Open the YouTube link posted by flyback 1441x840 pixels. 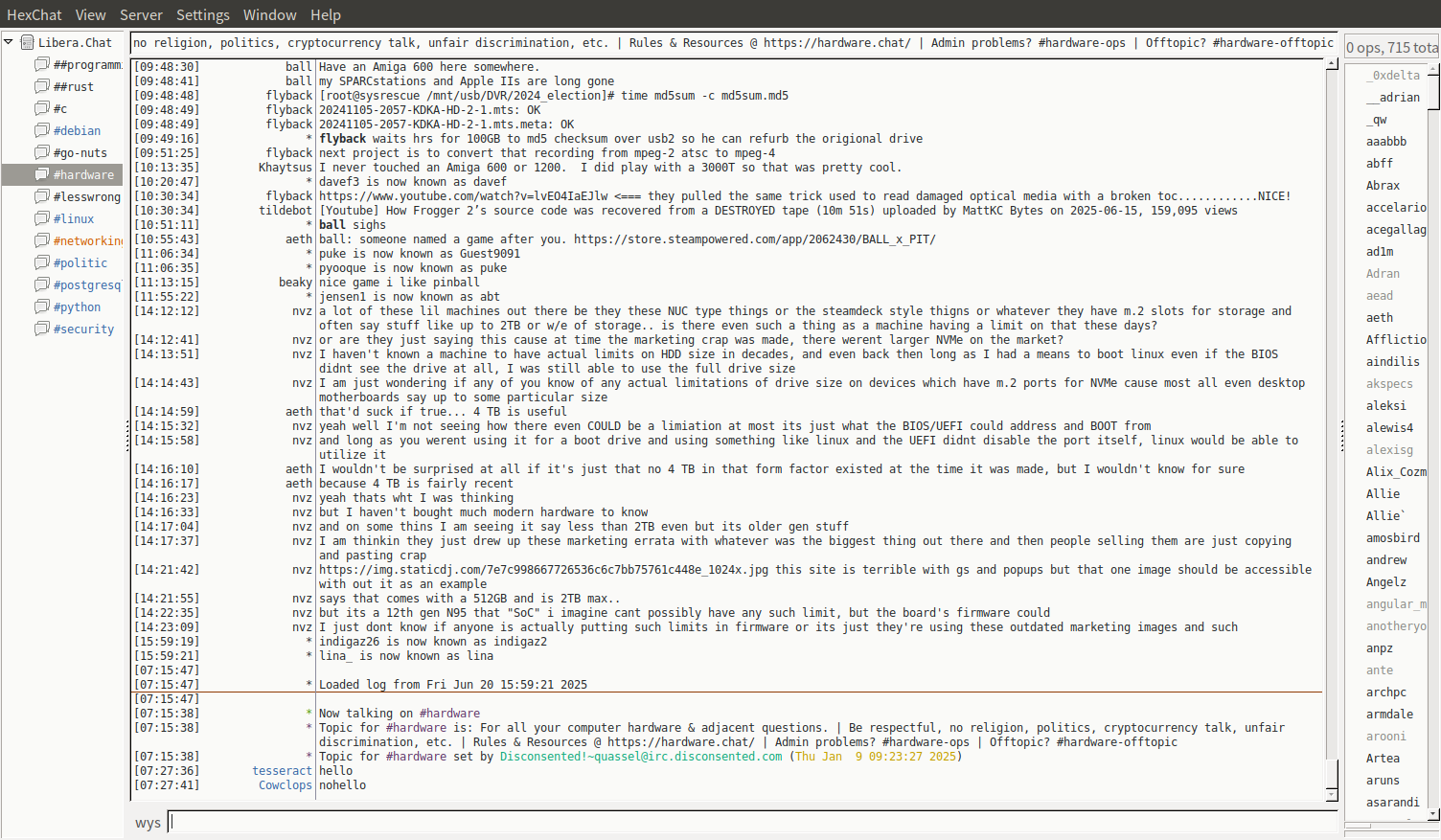(463, 196)
